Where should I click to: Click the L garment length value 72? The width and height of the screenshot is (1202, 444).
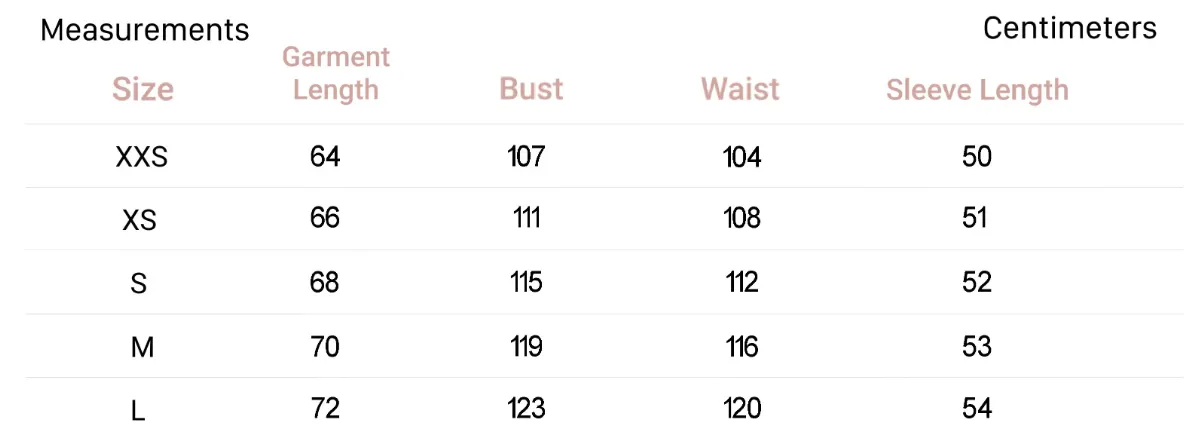[x=325, y=408]
